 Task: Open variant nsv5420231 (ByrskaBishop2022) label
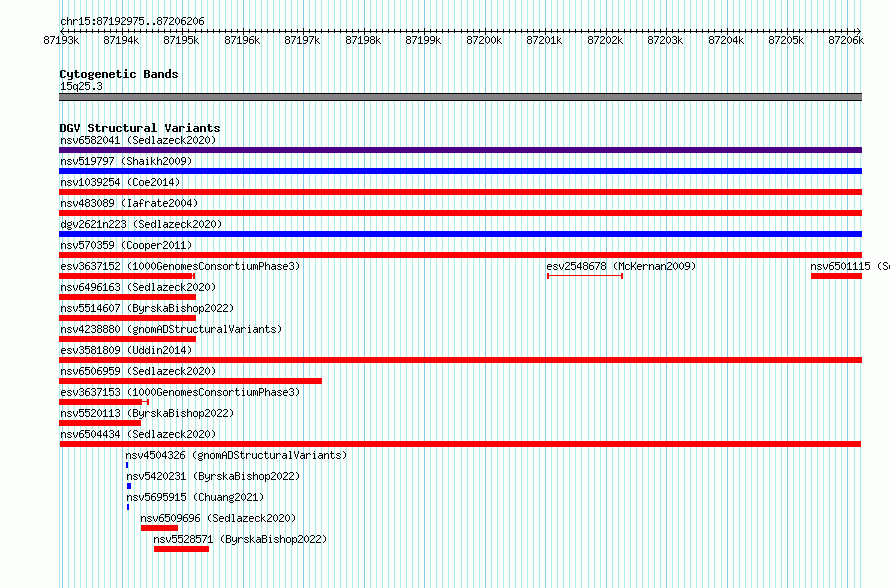[x=213, y=476]
